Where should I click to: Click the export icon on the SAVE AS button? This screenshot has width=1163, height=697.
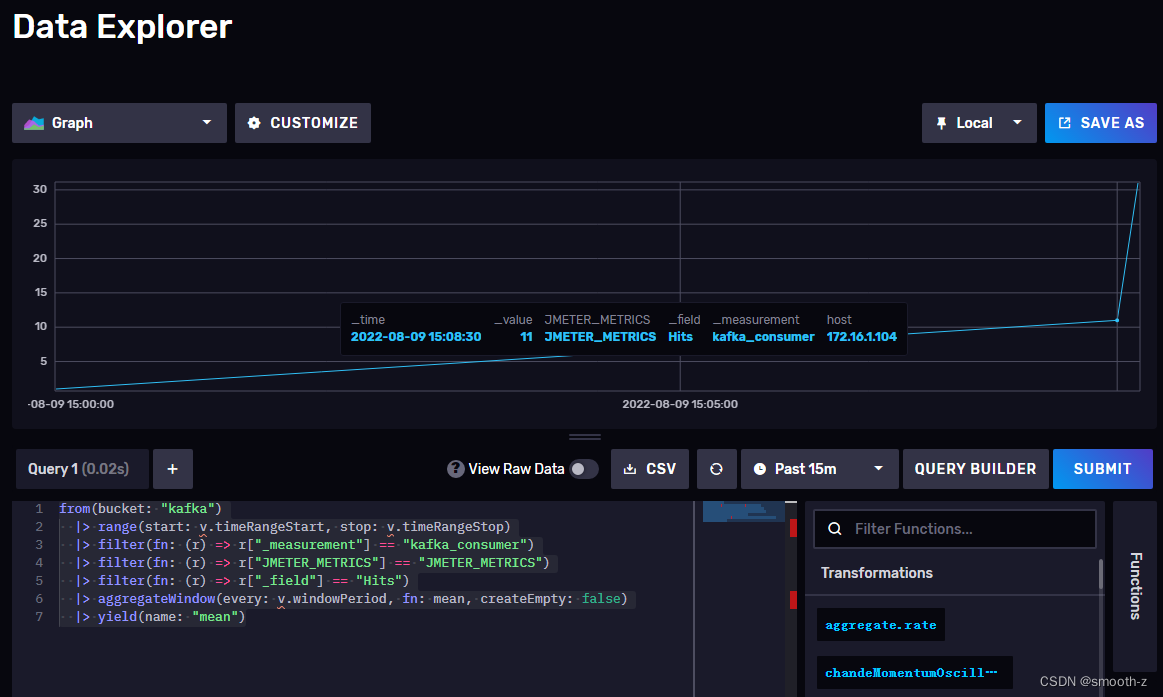[1066, 122]
